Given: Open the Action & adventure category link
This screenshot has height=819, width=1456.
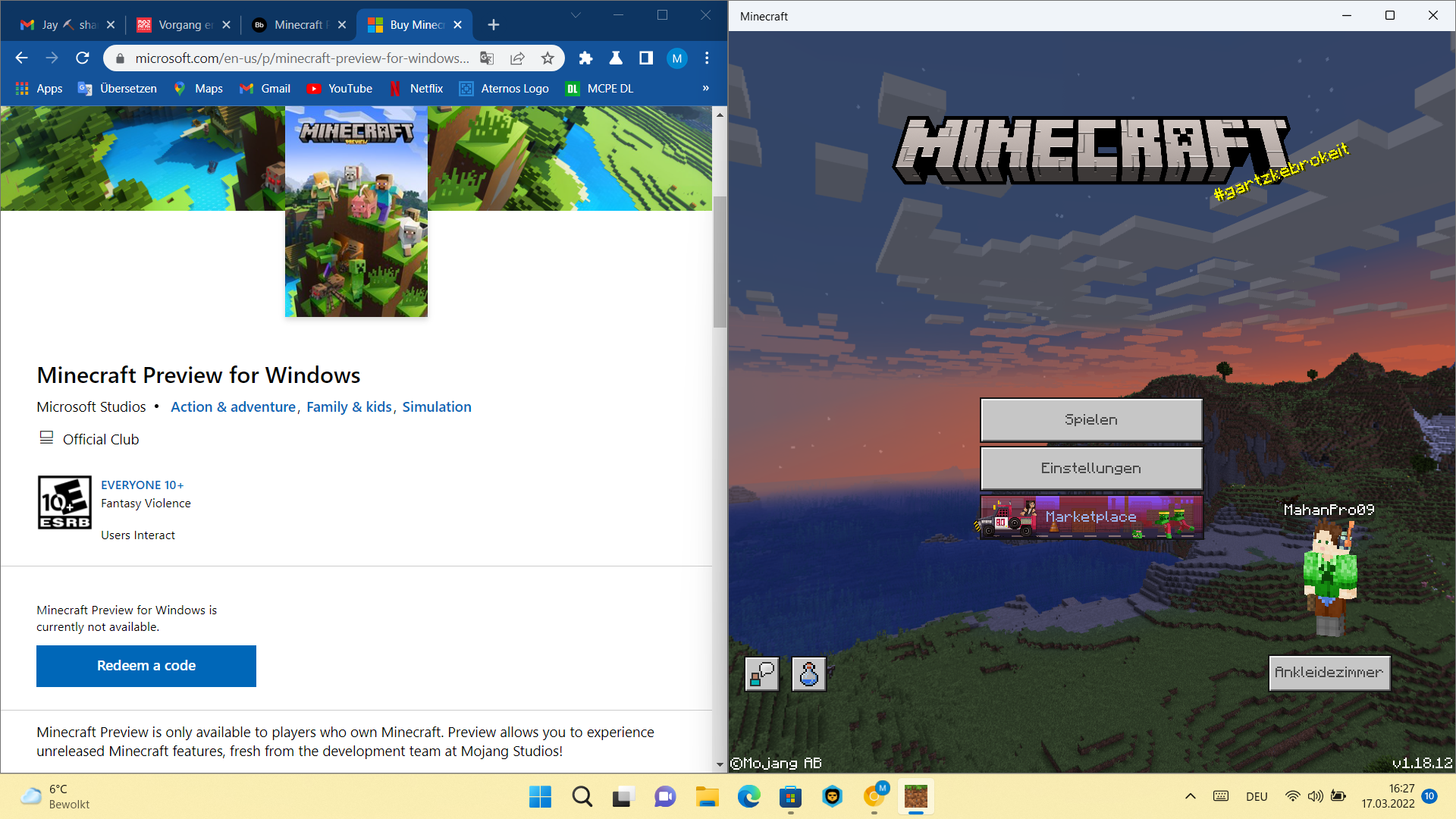Looking at the screenshot, I should [233, 407].
